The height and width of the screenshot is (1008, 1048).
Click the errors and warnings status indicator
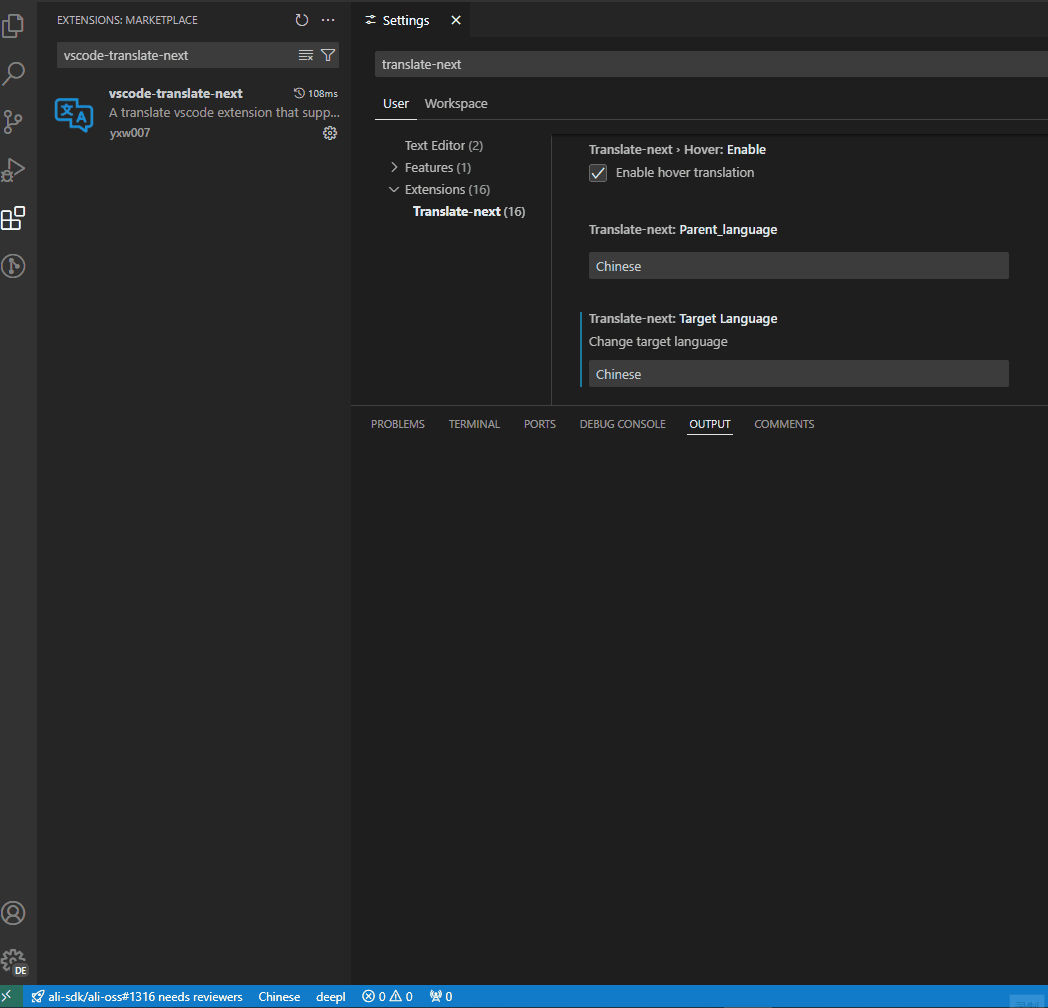388,997
